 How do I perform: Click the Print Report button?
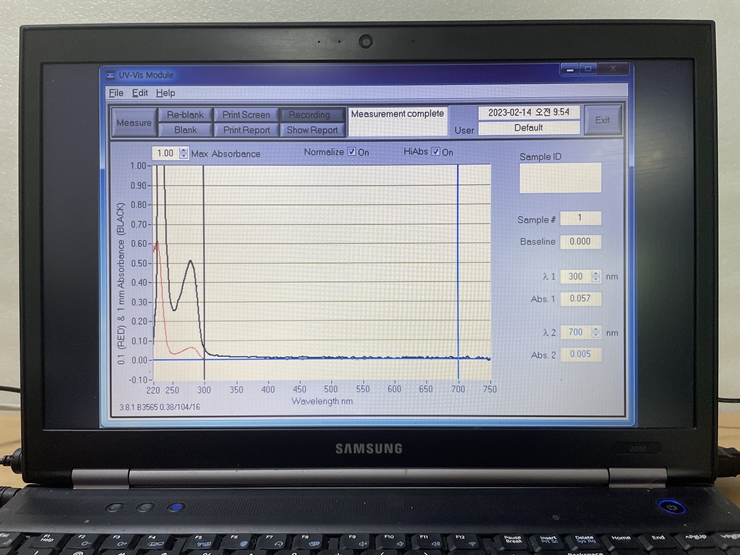click(246, 130)
